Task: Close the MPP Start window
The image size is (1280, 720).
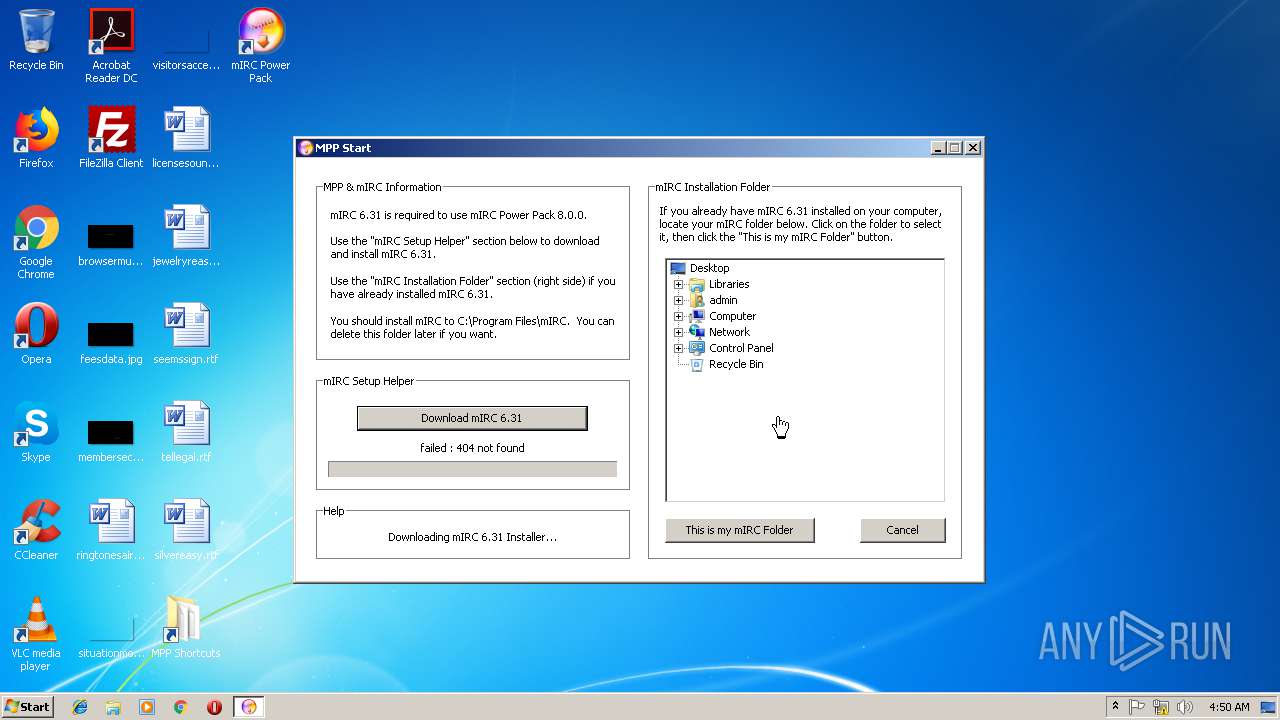Action: pyautogui.click(x=972, y=148)
